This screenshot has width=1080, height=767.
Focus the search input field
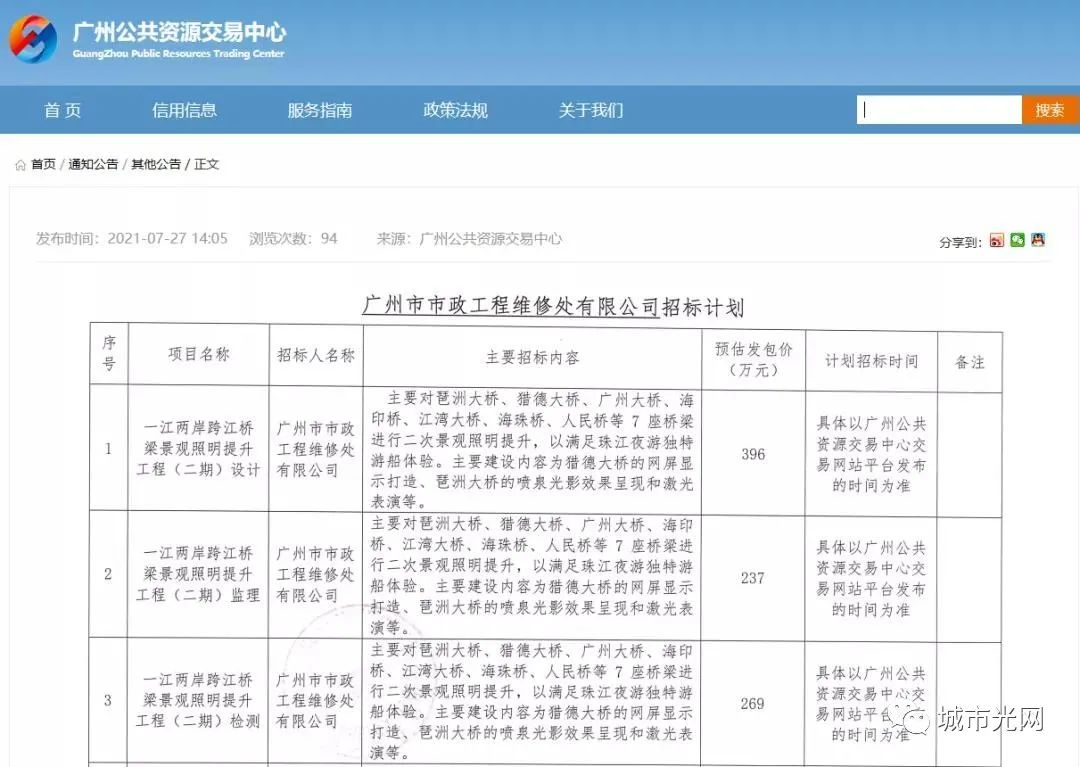pyautogui.click(x=939, y=110)
